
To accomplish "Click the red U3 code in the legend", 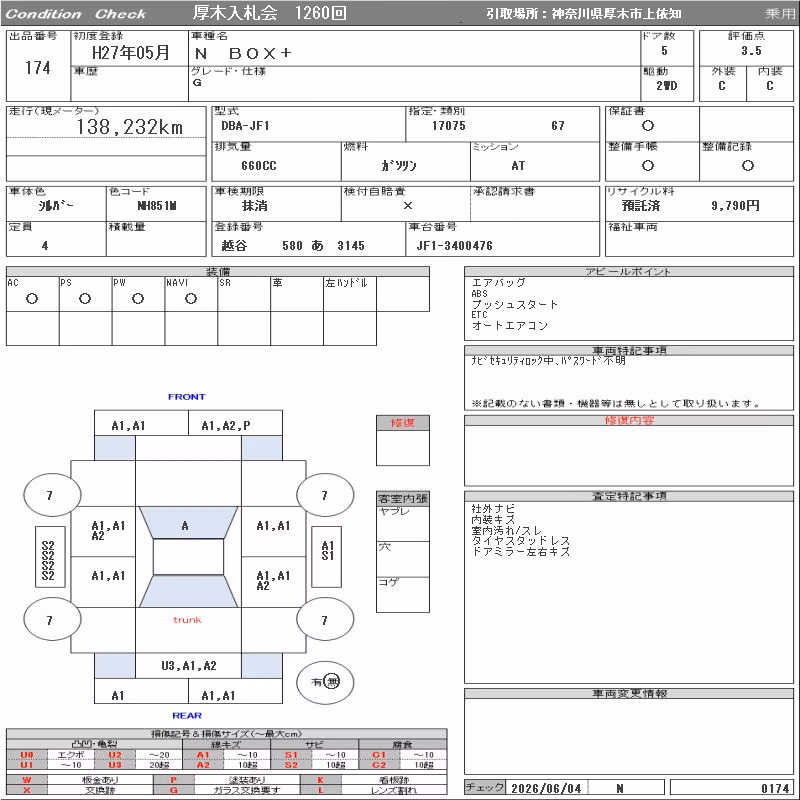I will (115, 765).
